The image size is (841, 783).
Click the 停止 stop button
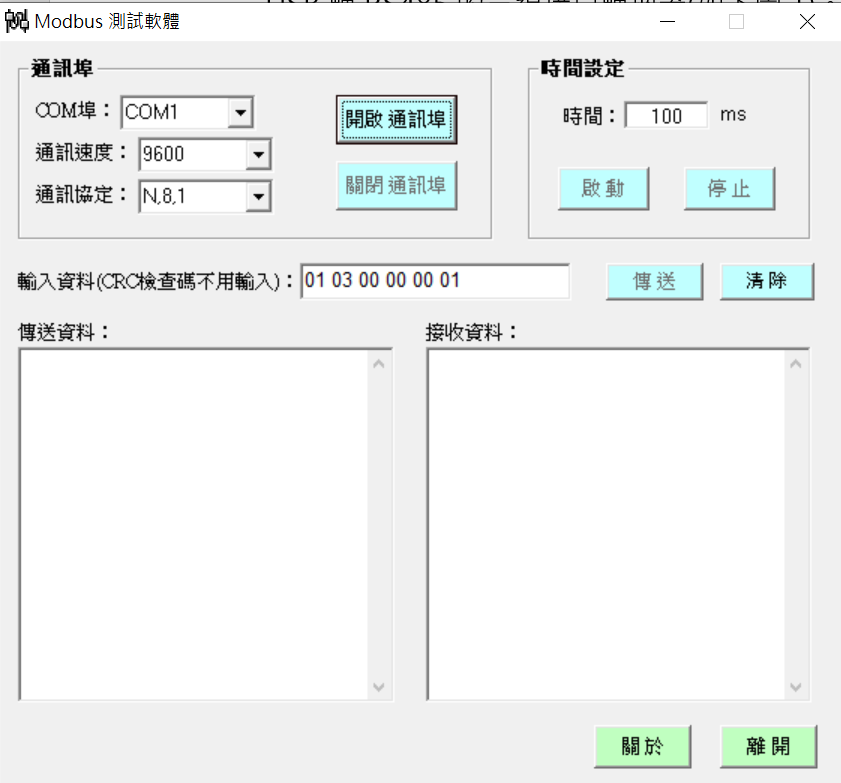[729, 188]
